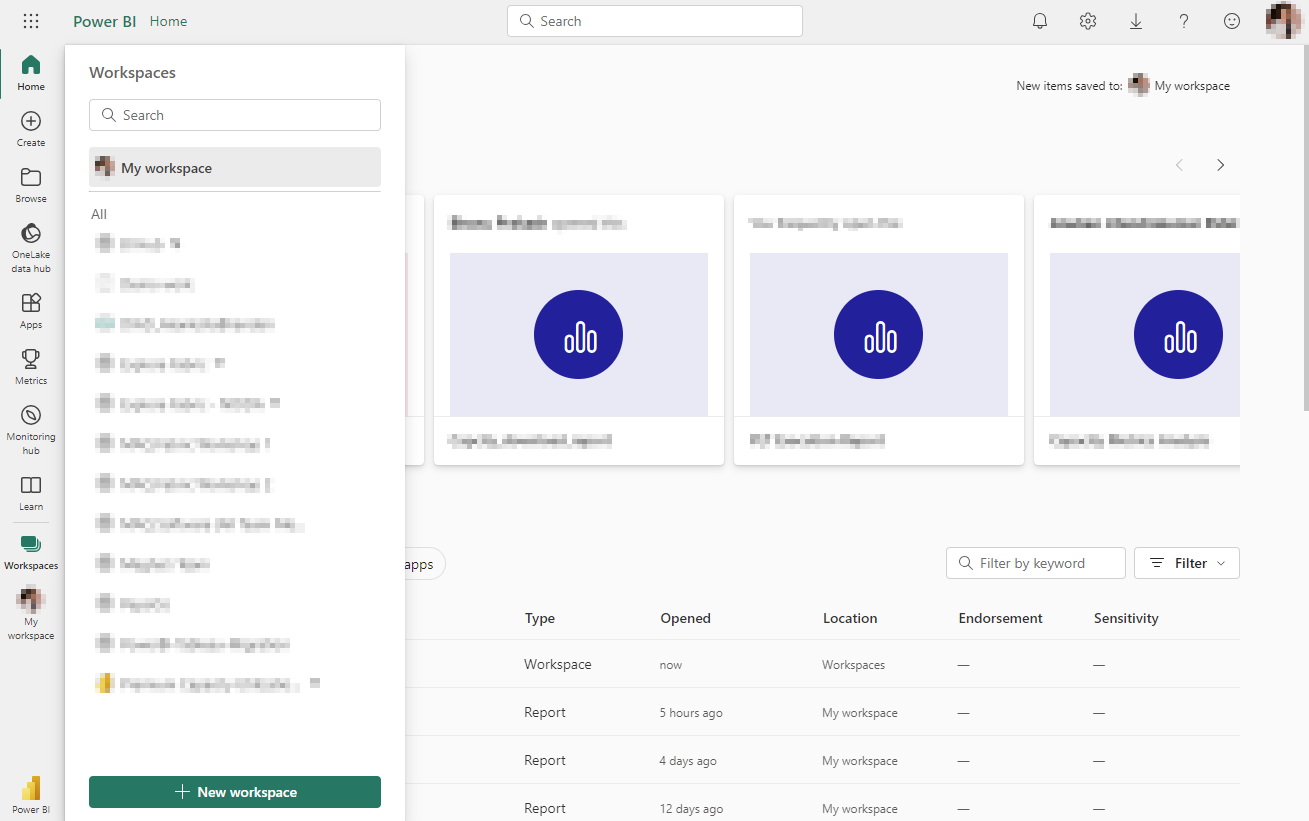This screenshot has width=1309, height=821.
Task: Open notifications bell icon
Action: [x=1040, y=21]
